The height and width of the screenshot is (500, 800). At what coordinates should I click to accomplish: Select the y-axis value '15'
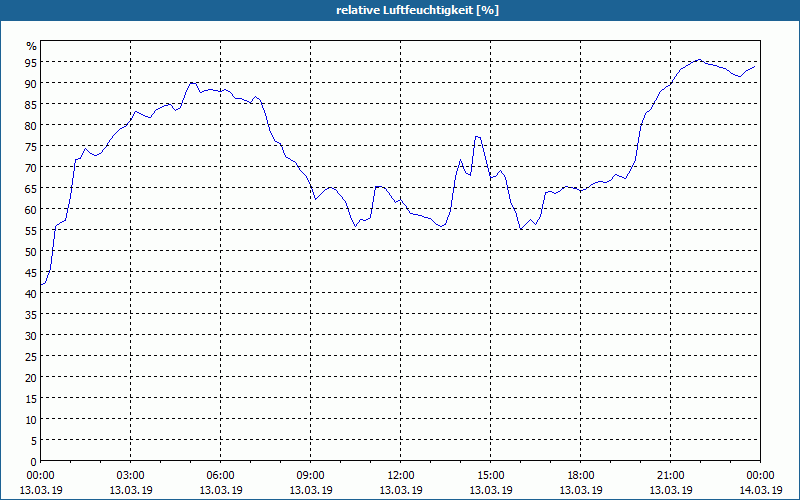pos(31,398)
